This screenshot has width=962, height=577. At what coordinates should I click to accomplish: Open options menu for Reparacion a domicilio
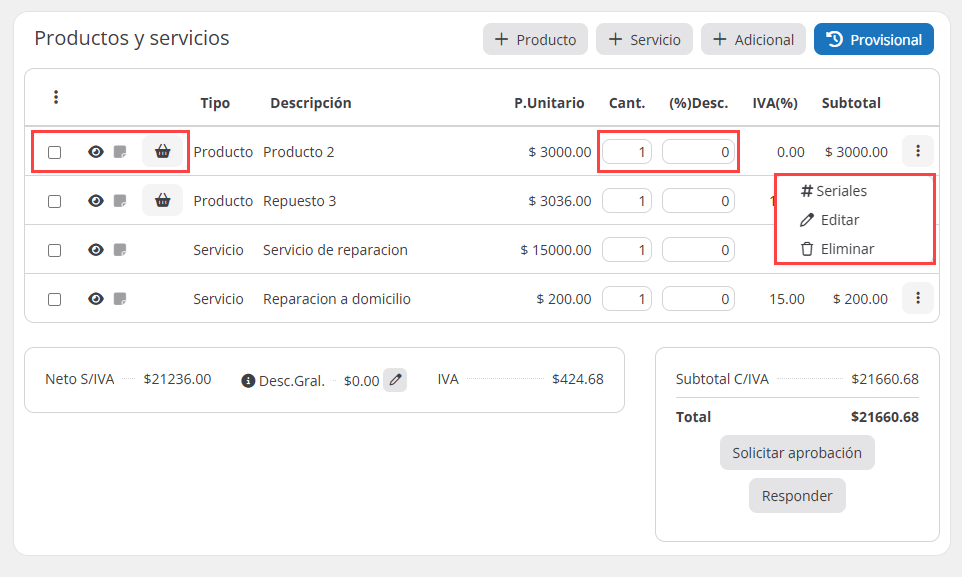point(917,298)
